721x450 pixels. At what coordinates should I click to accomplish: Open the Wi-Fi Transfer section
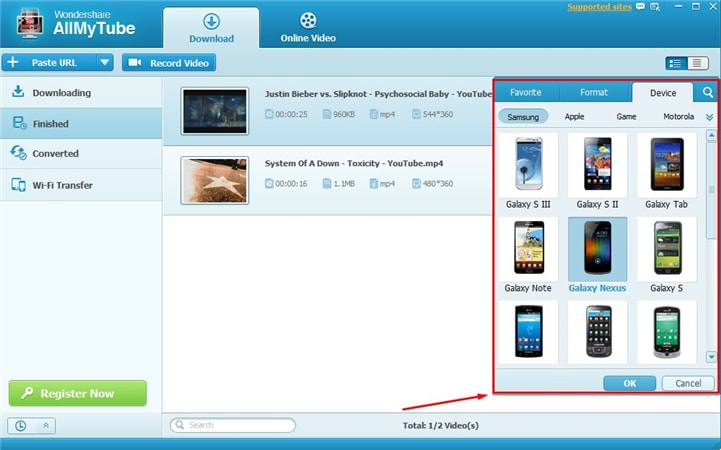pyautogui.click(x=81, y=185)
